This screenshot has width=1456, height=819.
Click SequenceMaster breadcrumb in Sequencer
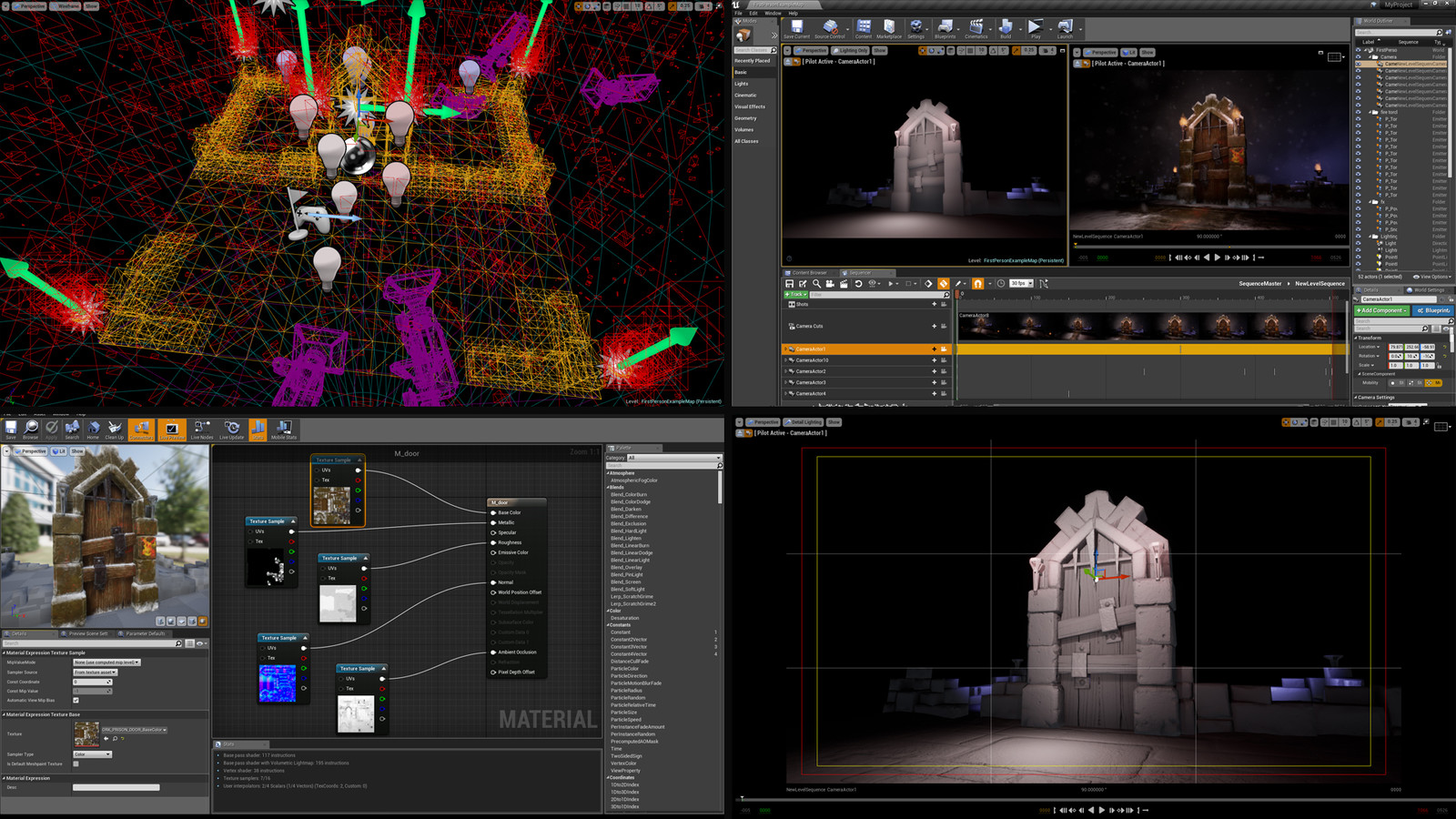click(1259, 284)
